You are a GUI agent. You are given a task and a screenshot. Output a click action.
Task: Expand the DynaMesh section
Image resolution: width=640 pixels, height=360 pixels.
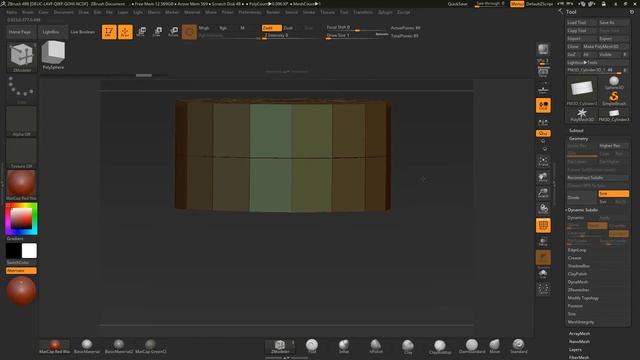tap(578, 282)
